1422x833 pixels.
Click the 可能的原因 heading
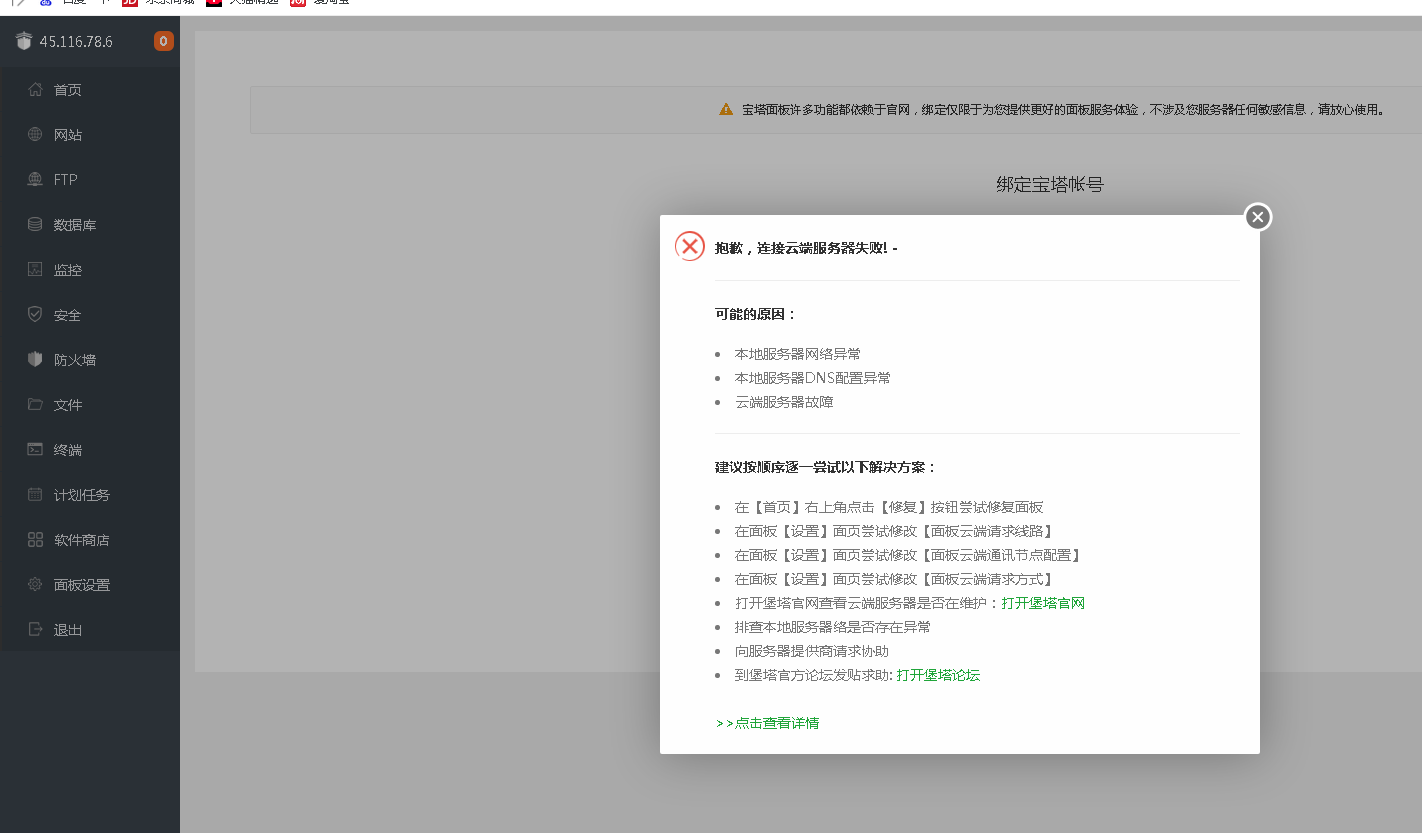pyautogui.click(x=756, y=314)
